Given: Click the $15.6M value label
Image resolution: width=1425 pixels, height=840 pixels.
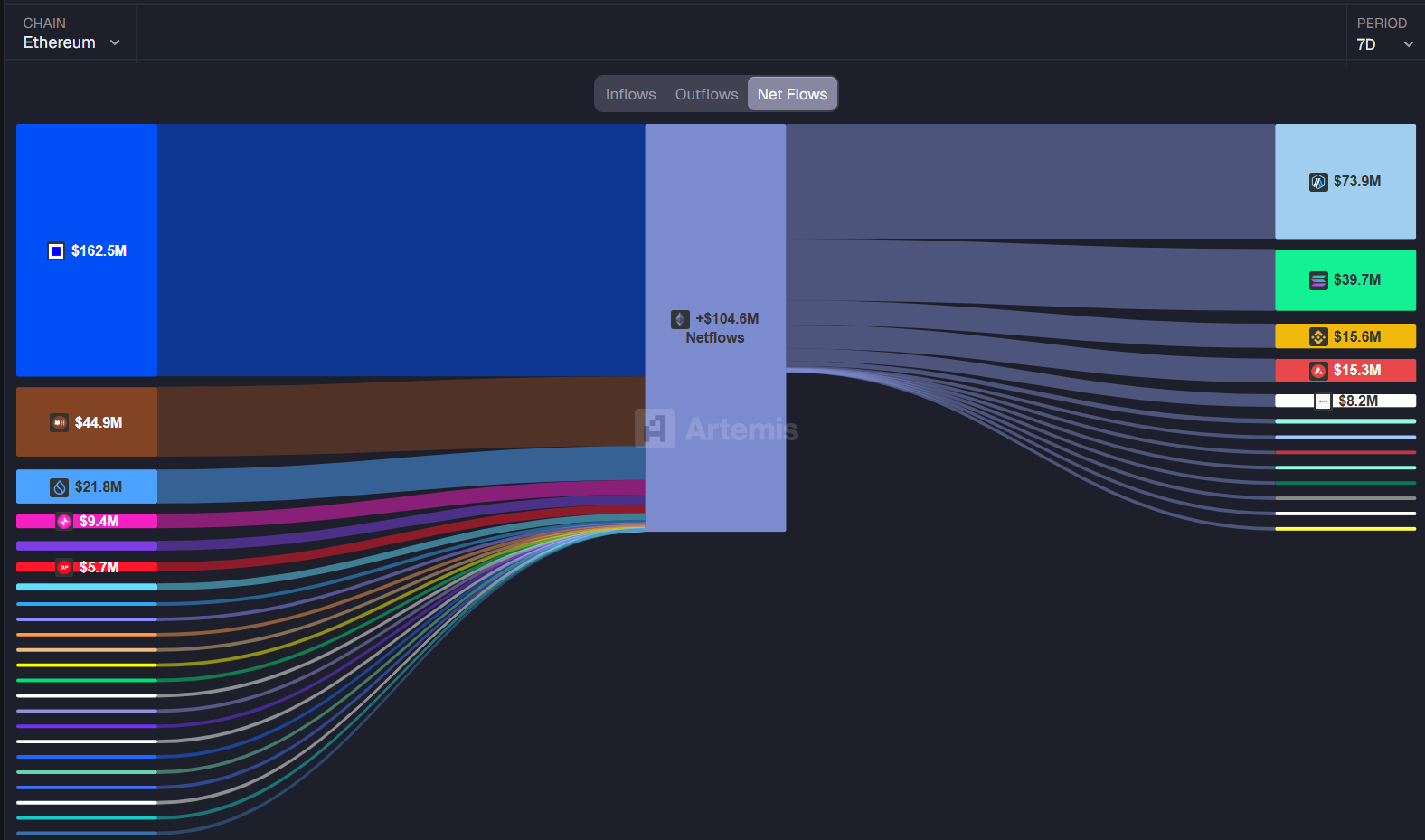Looking at the screenshot, I should [1357, 336].
